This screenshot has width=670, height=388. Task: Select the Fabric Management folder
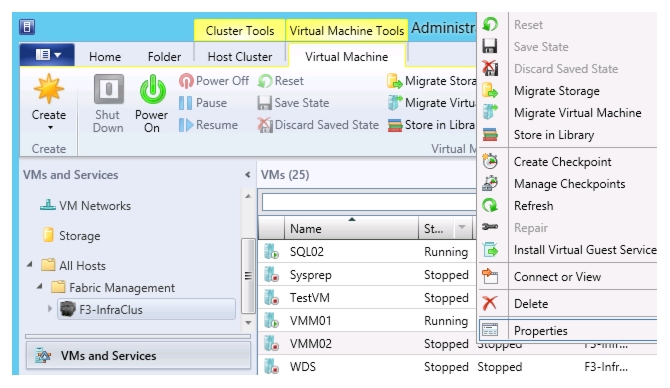(x=113, y=288)
